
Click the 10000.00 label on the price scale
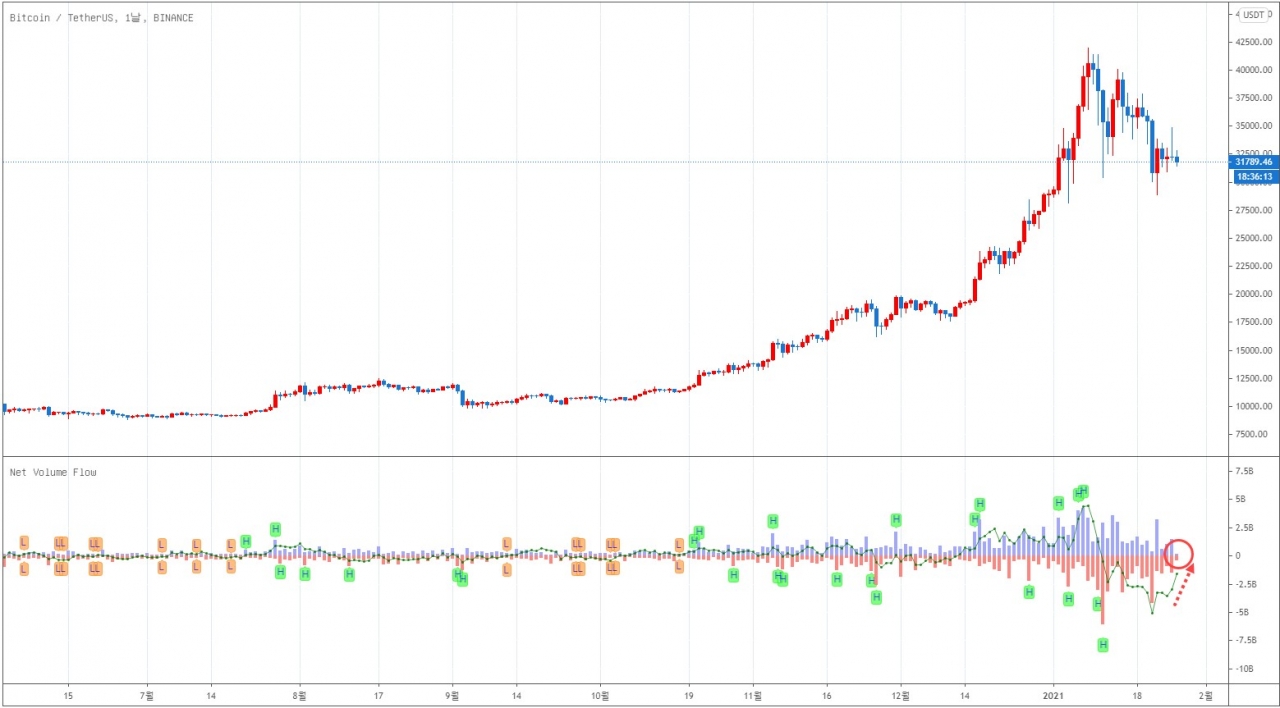(1253, 406)
